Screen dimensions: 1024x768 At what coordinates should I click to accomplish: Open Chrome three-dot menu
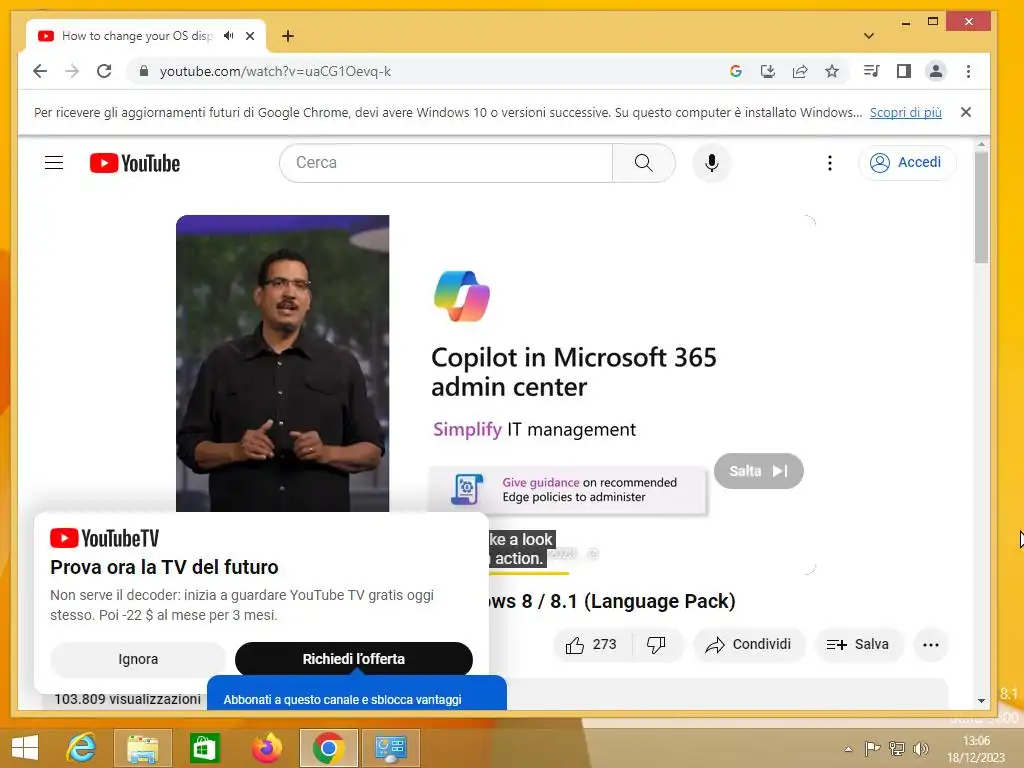tap(968, 71)
